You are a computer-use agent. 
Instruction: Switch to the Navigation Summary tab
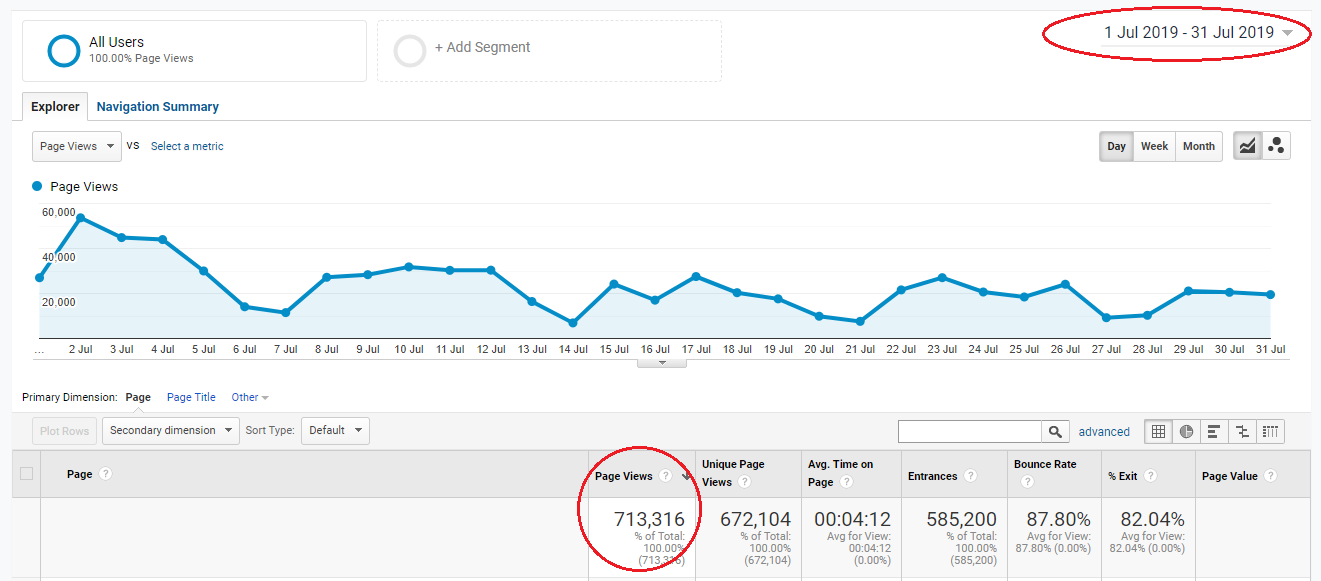(157, 107)
